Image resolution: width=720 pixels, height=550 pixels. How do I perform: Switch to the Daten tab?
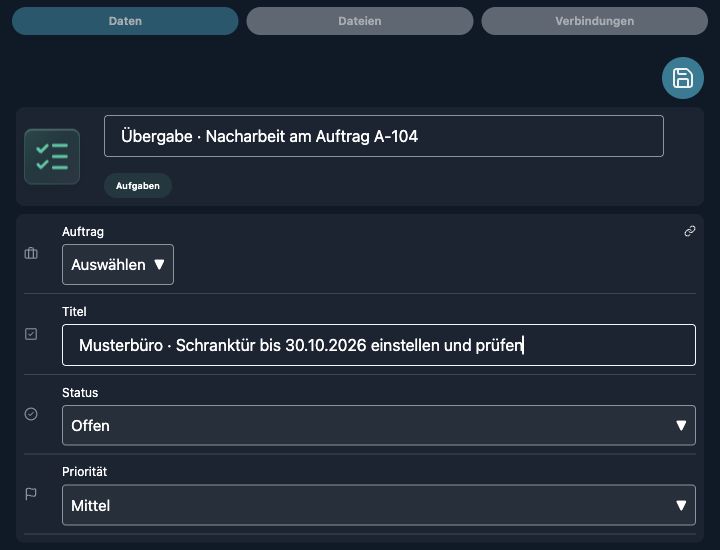tap(125, 21)
